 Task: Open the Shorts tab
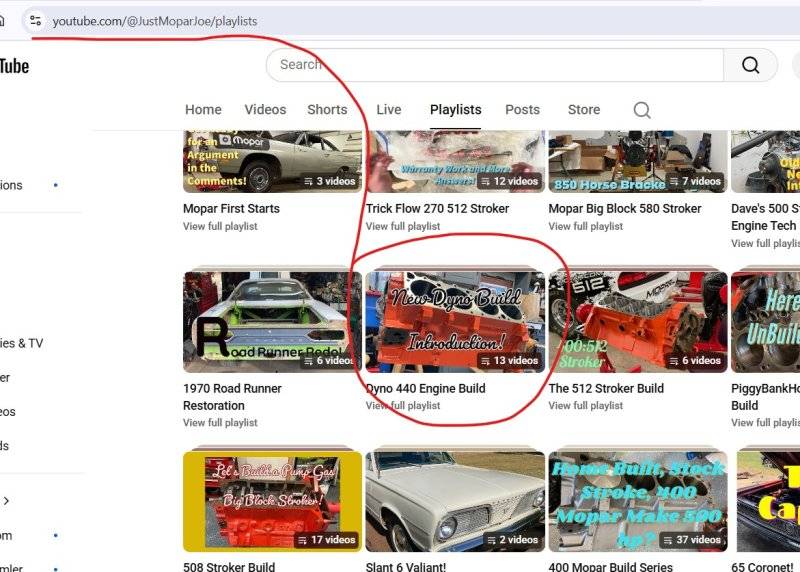pos(327,110)
